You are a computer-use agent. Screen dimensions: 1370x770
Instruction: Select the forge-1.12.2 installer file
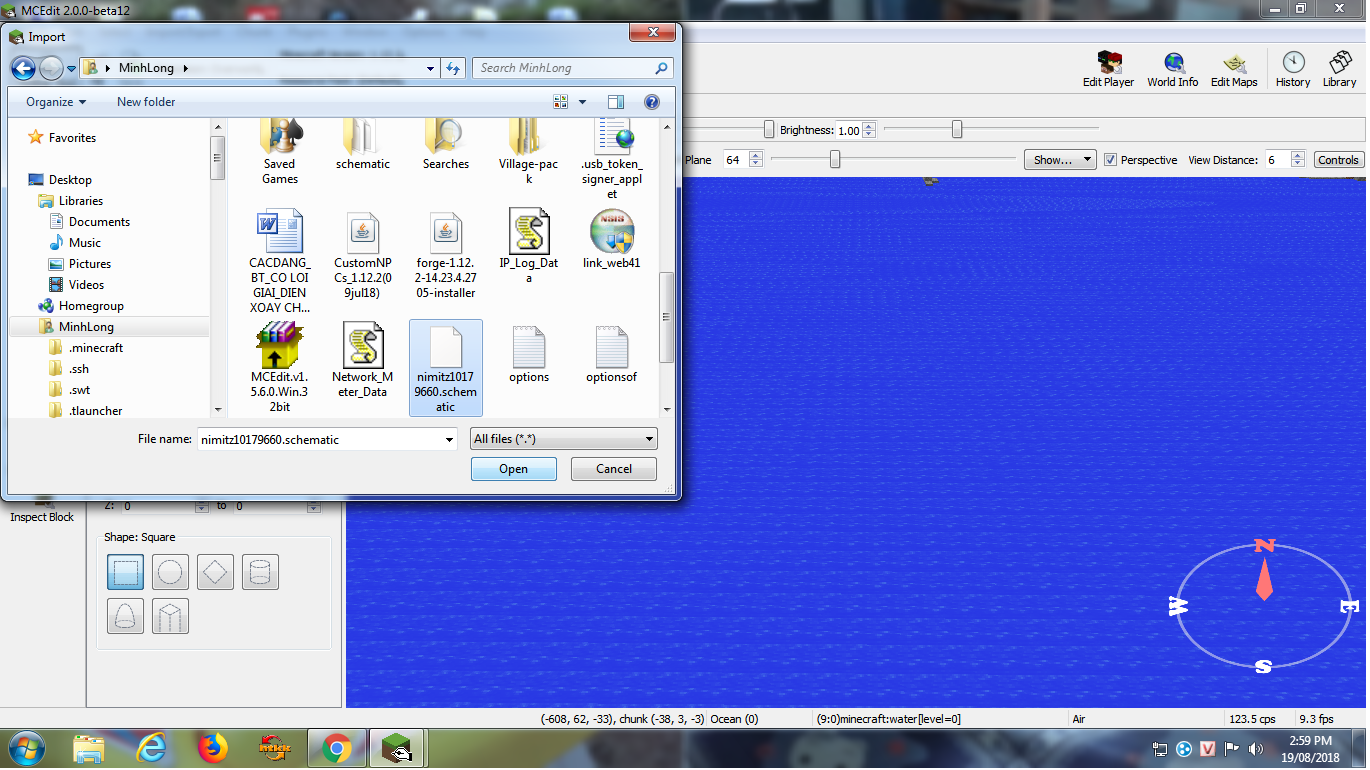pyautogui.click(x=446, y=256)
